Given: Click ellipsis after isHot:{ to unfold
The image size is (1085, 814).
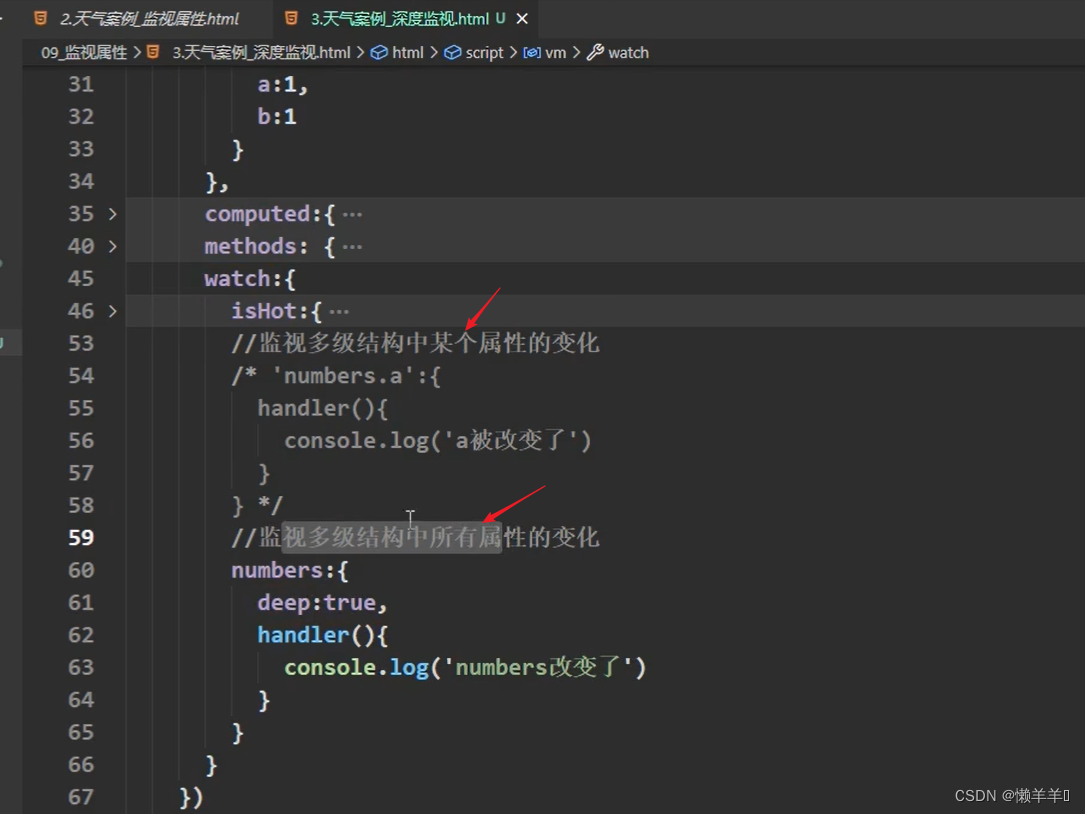Looking at the screenshot, I should point(339,311).
